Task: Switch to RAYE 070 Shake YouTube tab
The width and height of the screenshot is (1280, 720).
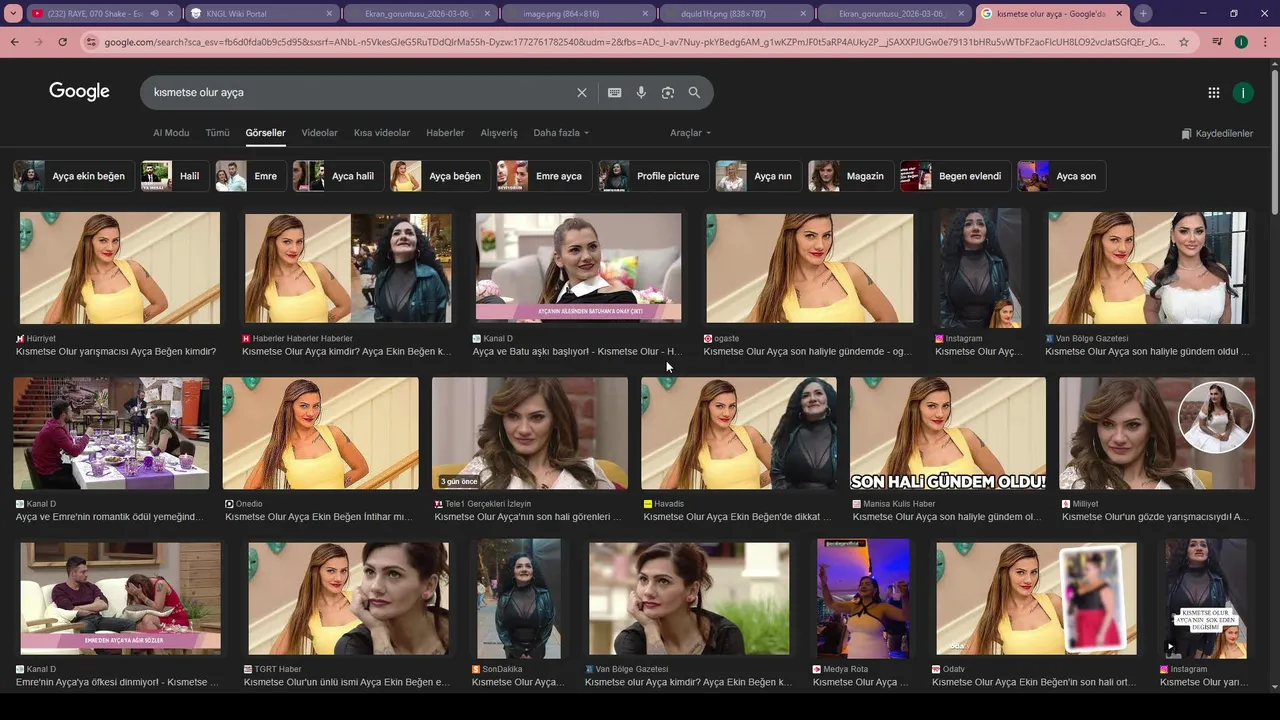Action: tap(95, 14)
